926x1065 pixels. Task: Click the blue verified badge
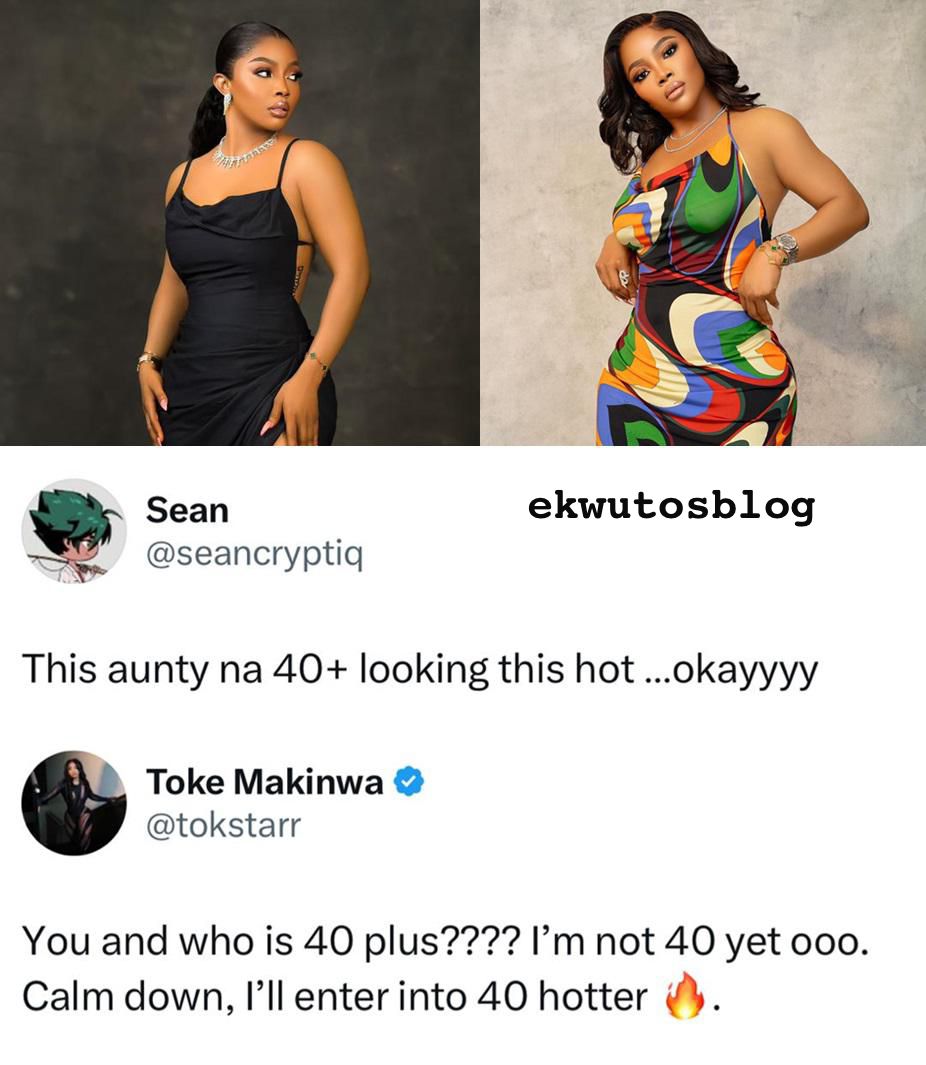409,781
